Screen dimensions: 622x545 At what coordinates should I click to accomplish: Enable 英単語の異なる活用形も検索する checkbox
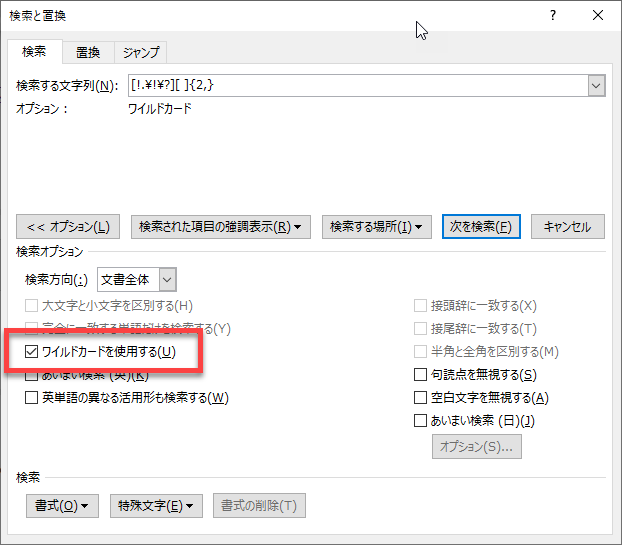[x=32, y=398]
